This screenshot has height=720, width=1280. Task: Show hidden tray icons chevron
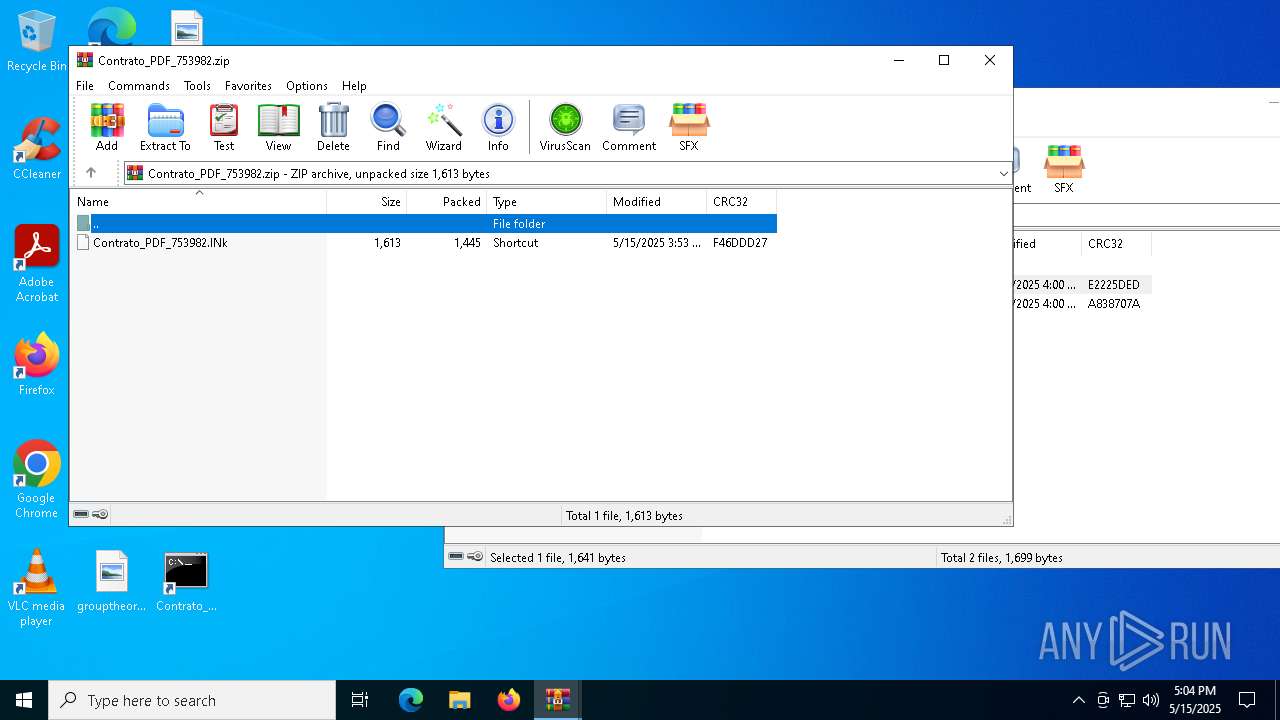[x=1078, y=700]
